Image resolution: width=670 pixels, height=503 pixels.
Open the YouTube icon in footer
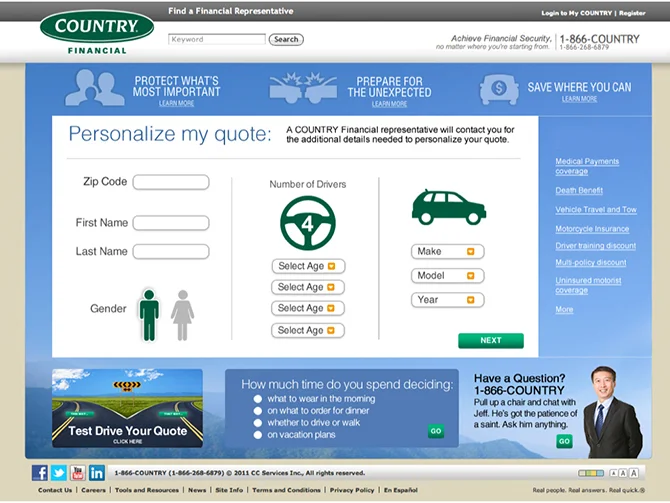77,473
